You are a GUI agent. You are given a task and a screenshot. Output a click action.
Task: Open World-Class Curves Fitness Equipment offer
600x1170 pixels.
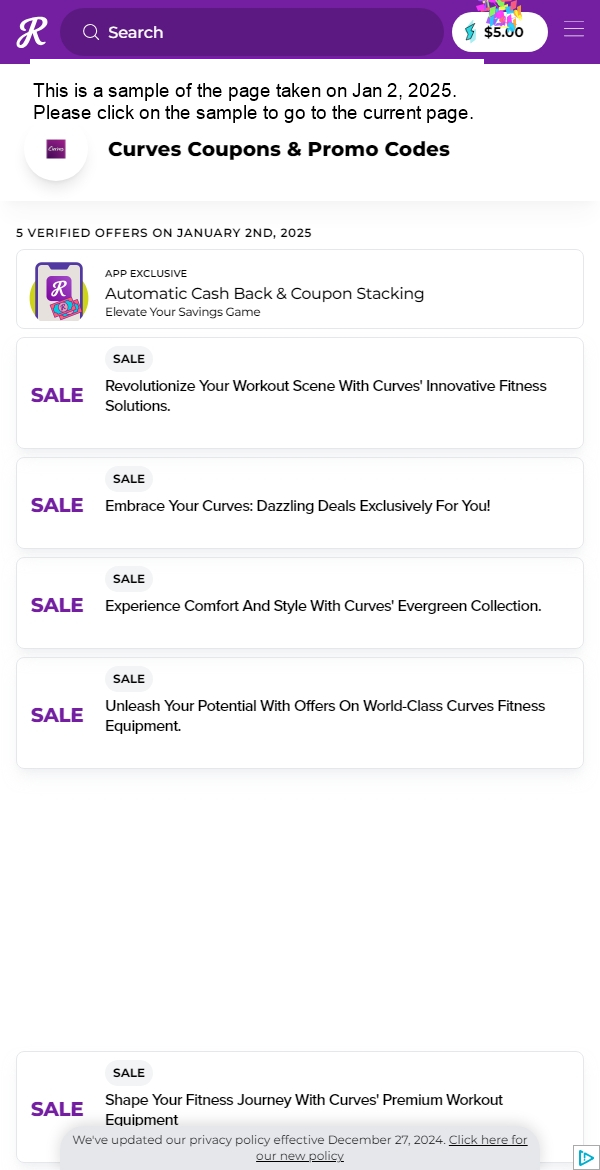[300, 713]
